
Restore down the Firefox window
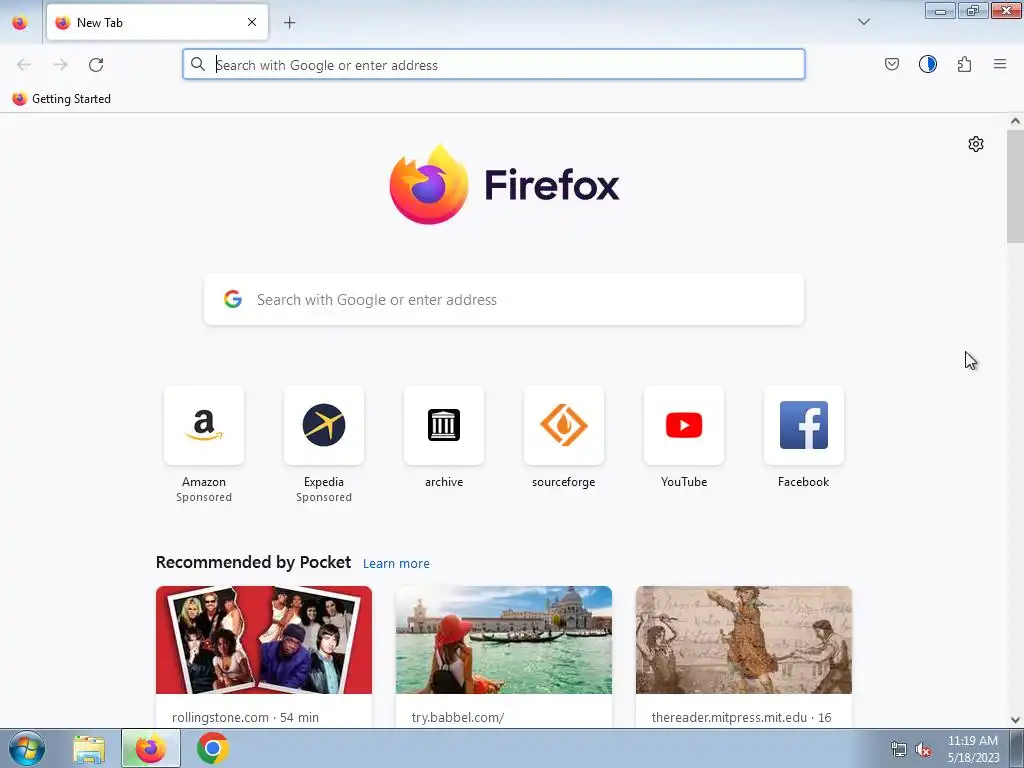pyautogui.click(x=973, y=10)
